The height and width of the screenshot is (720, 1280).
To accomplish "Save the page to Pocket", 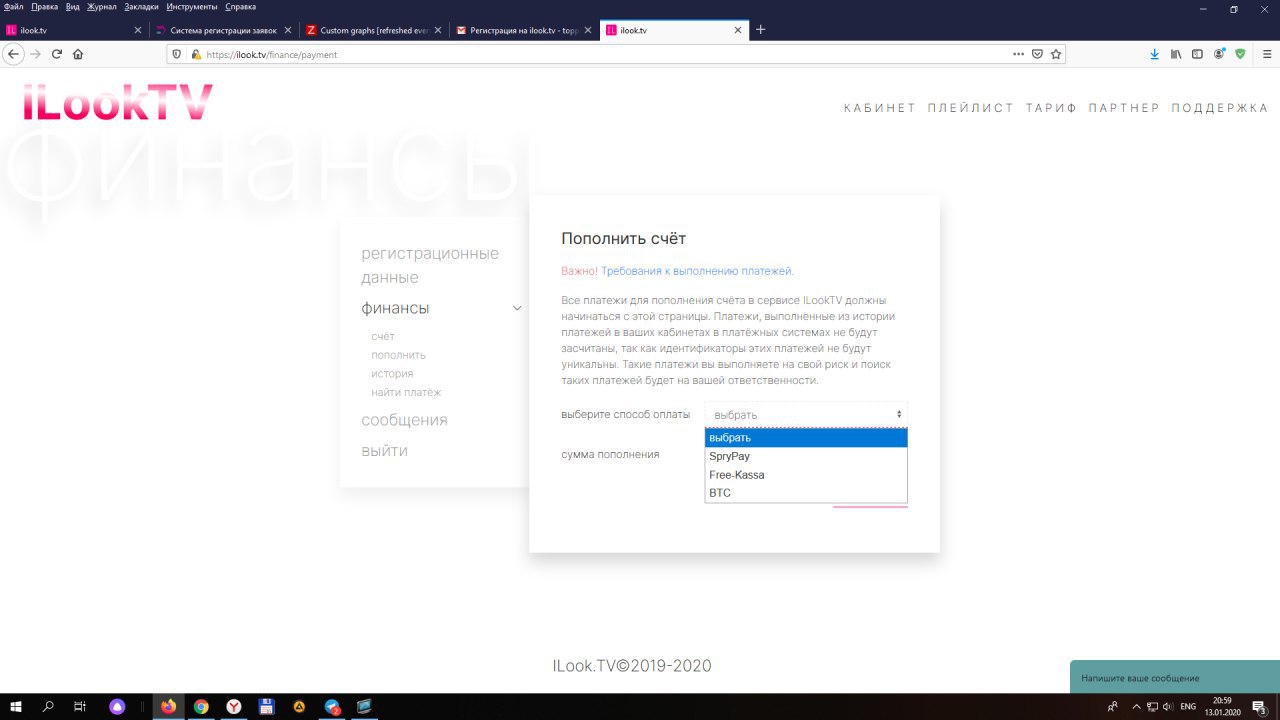I will 1037,54.
